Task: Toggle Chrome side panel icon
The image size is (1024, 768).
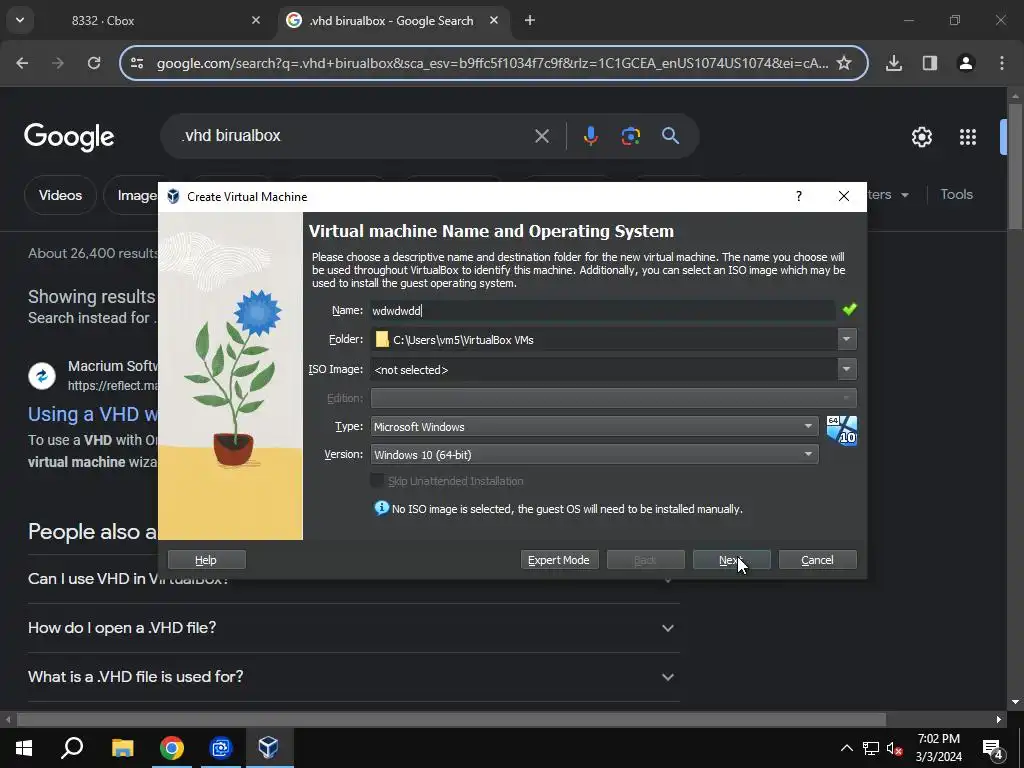Action: 930,63
